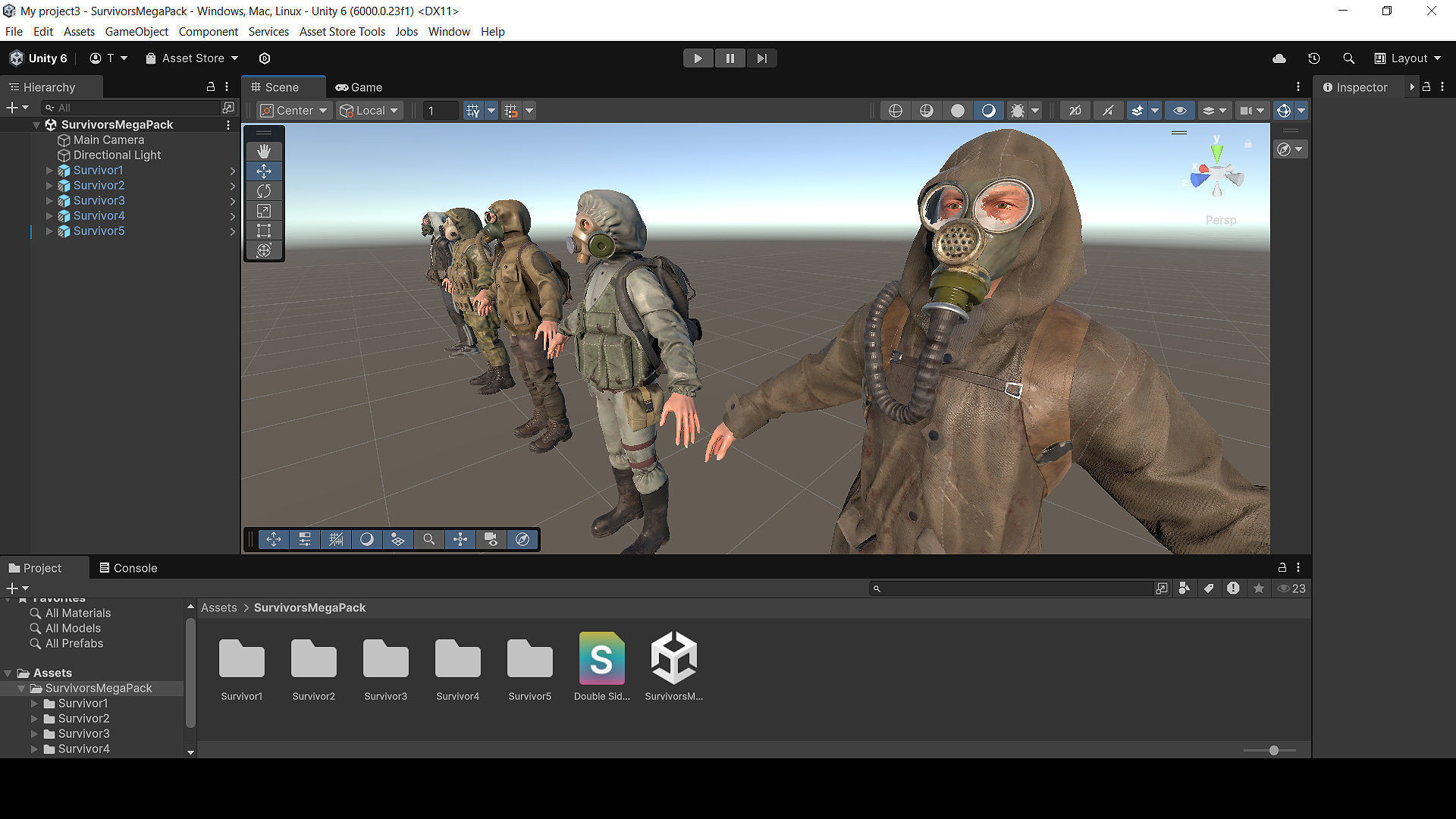Image resolution: width=1456 pixels, height=819 pixels.
Task: Select the combined Transform tool
Action: (x=264, y=250)
